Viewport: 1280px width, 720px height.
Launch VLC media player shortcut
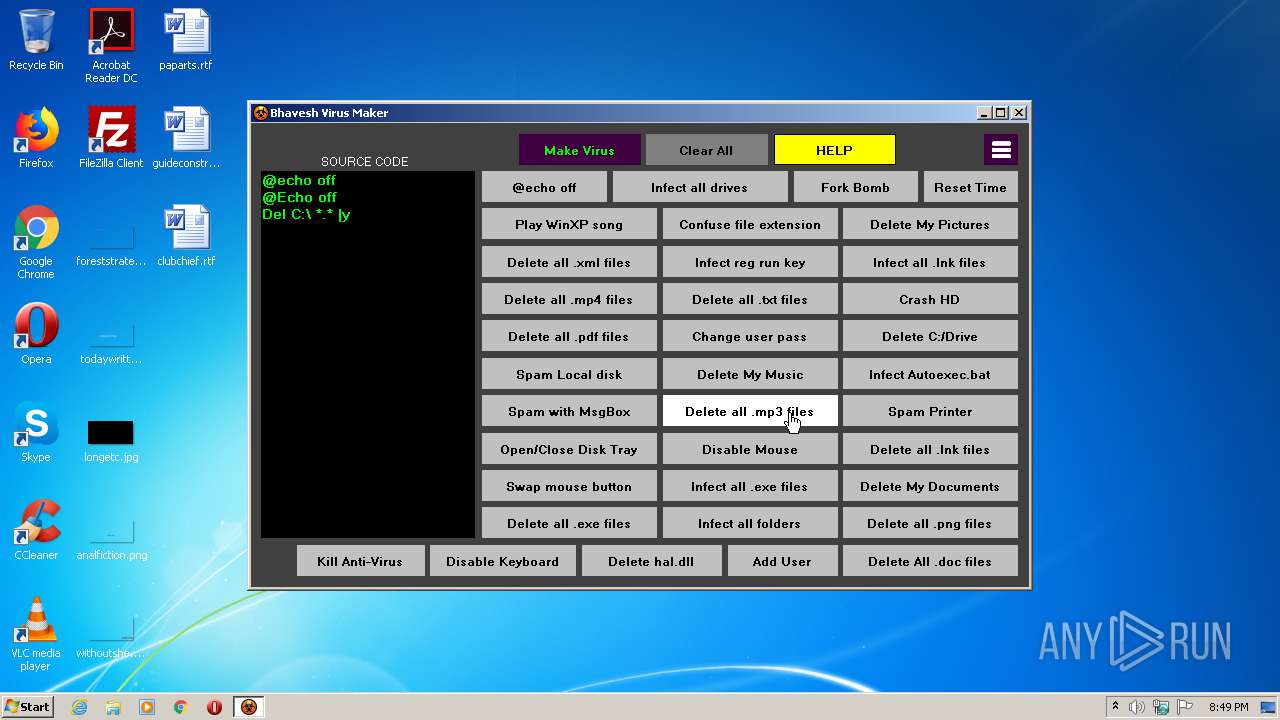[x=36, y=634]
